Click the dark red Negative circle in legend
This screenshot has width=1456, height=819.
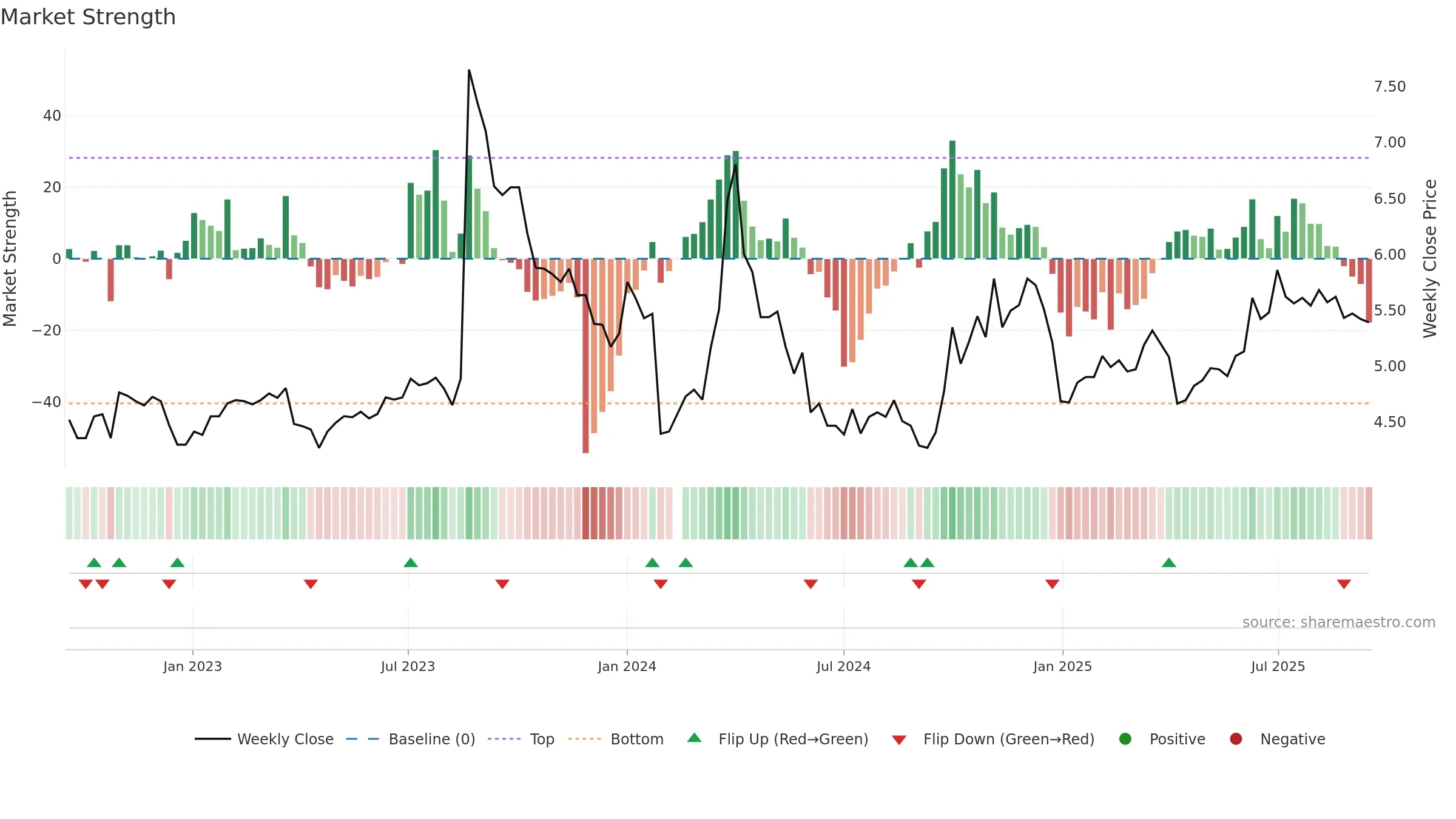[1236, 739]
